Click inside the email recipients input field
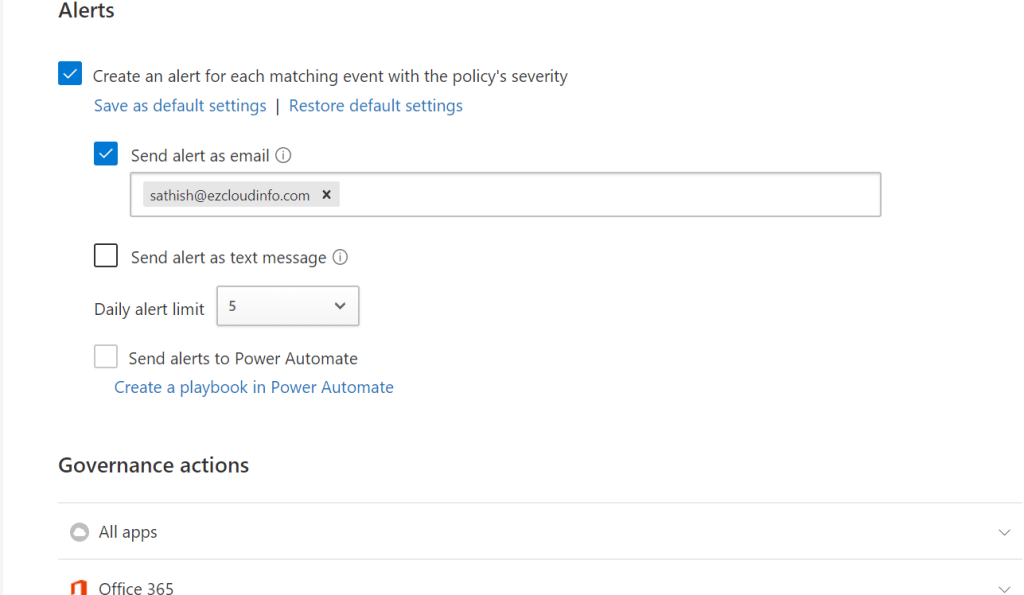 (600, 195)
